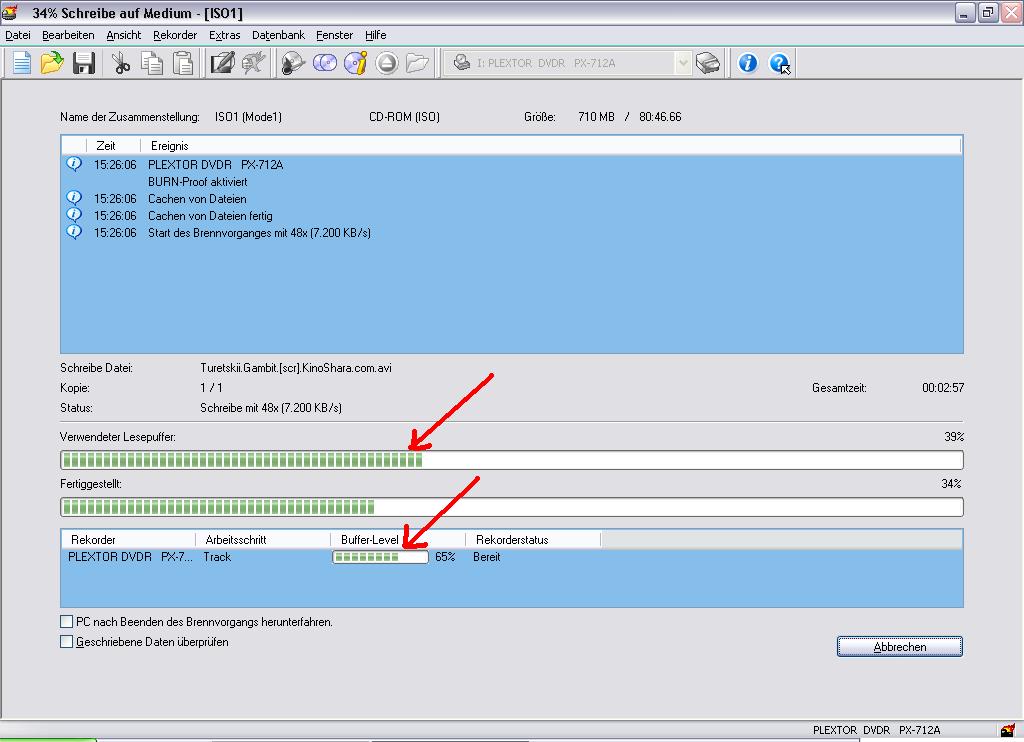
Task: Click the Gesamtzeit value 00:02:57
Action: point(943,387)
